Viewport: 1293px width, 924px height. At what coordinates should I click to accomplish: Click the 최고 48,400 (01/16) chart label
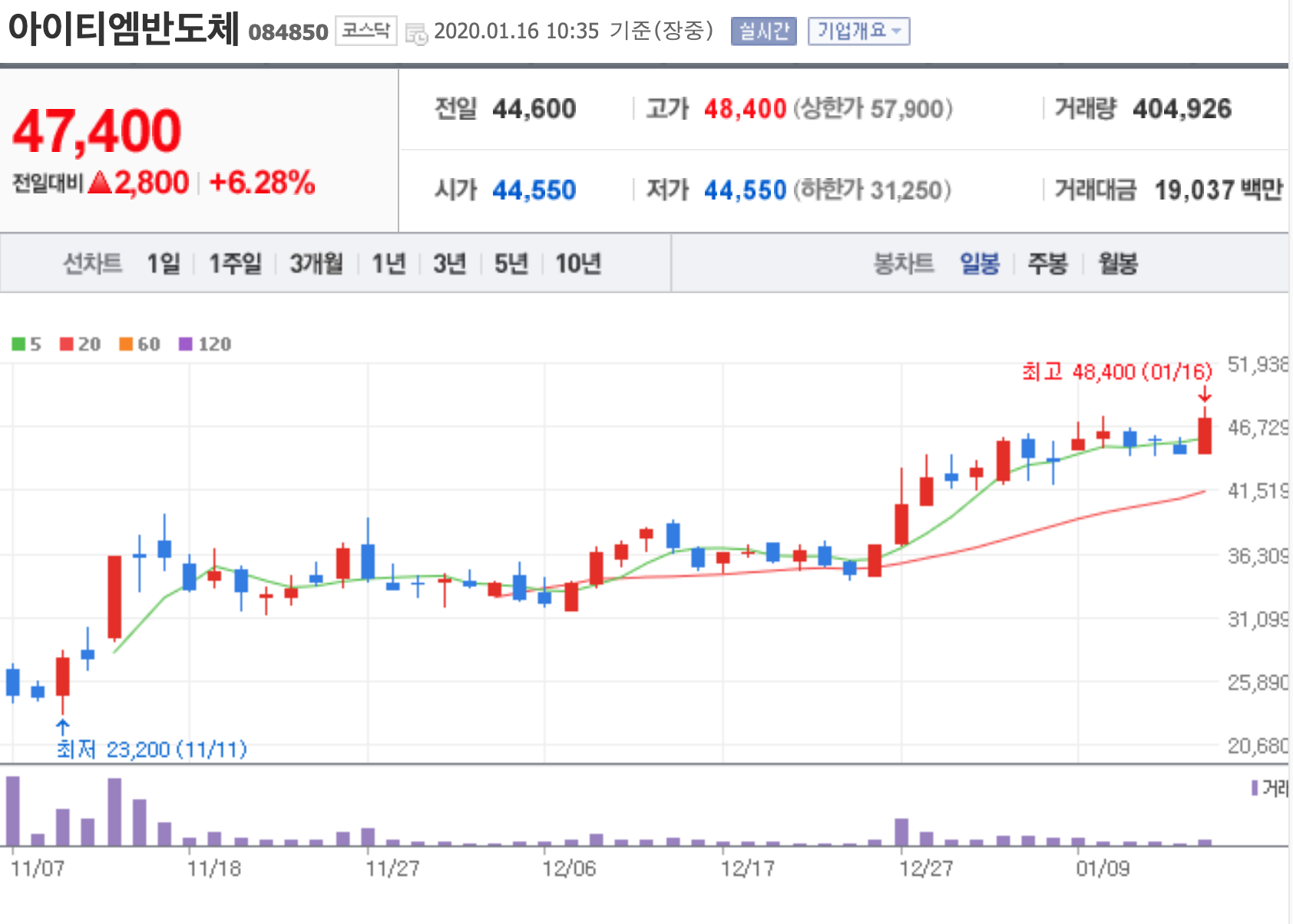[1116, 372]
